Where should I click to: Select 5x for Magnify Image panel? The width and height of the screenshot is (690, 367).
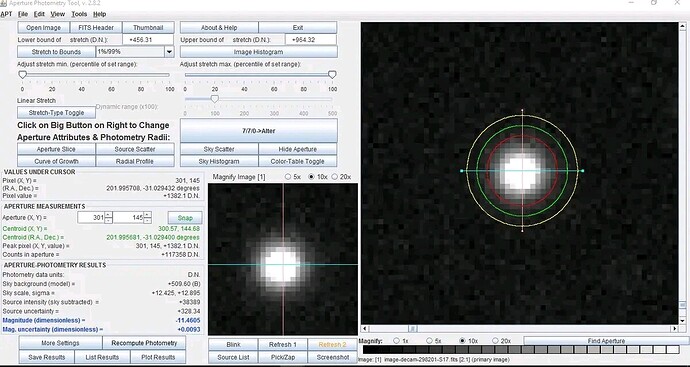point(288,177)
